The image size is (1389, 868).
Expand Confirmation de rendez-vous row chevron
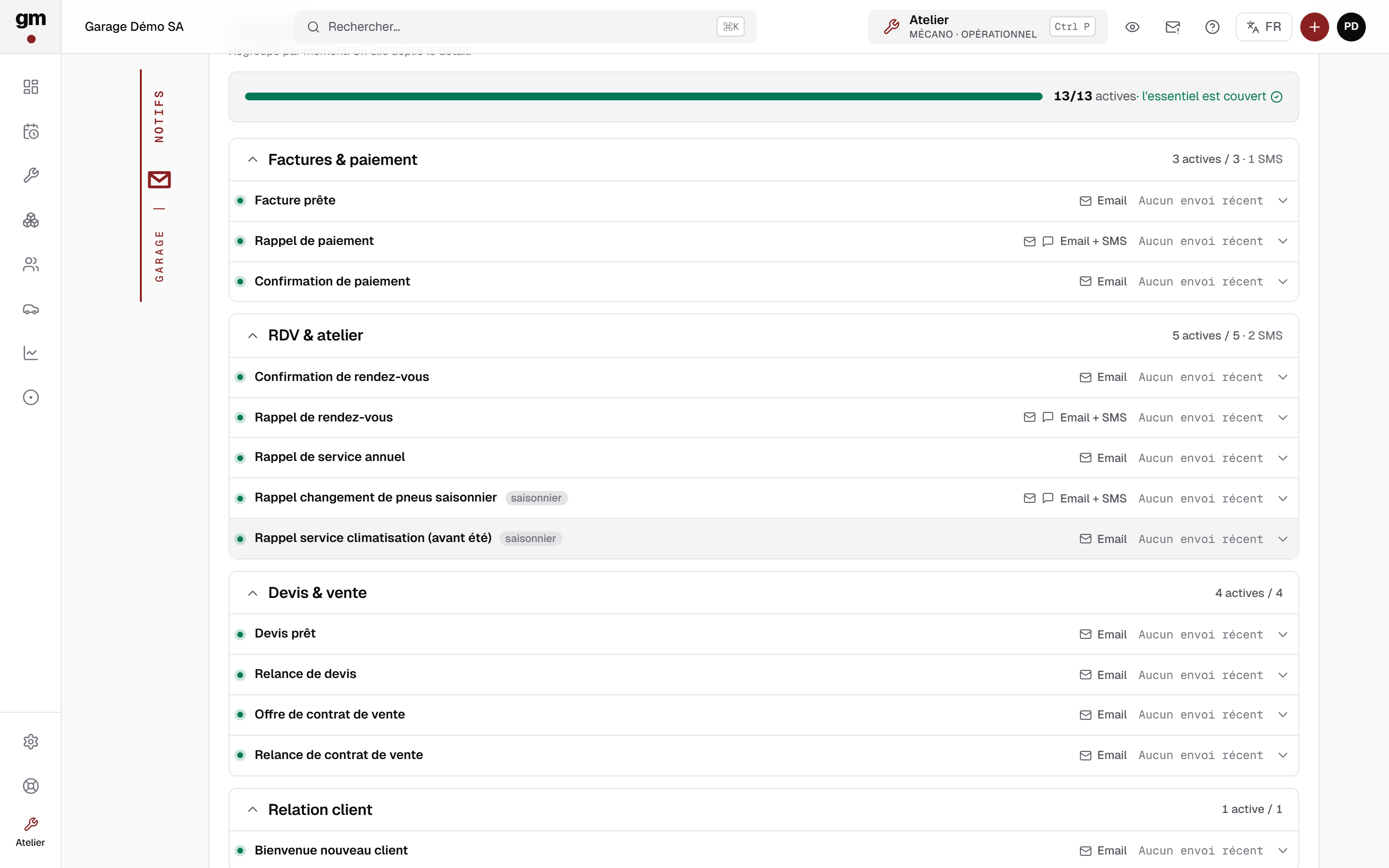(x=1283, y=377)
